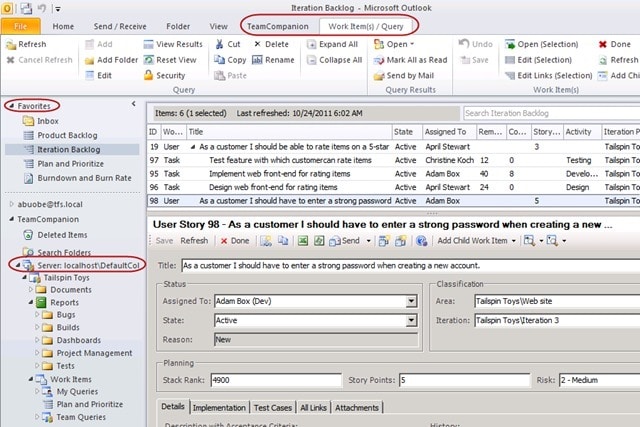Click the Cut scissors icon

tap(220, 44)
